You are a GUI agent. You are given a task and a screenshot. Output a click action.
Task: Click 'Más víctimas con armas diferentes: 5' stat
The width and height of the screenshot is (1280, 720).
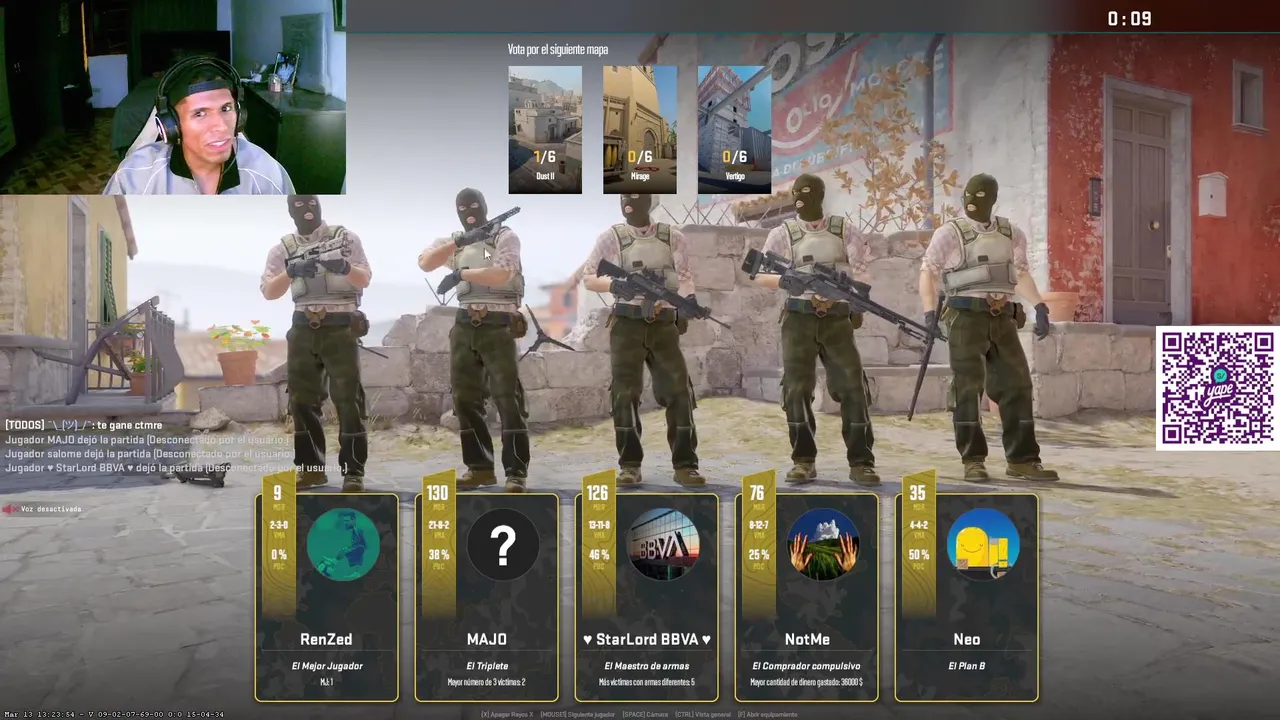click(647, 683)
